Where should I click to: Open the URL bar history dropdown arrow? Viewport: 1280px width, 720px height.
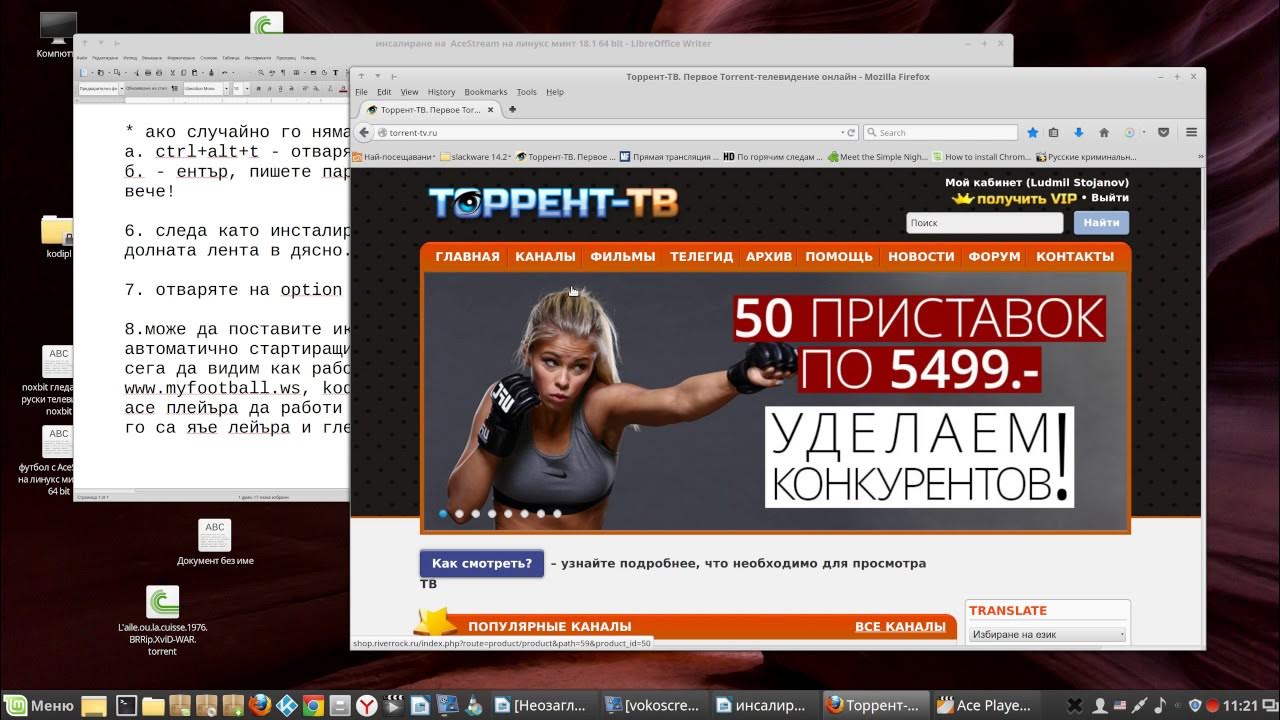tap(842, 132)
